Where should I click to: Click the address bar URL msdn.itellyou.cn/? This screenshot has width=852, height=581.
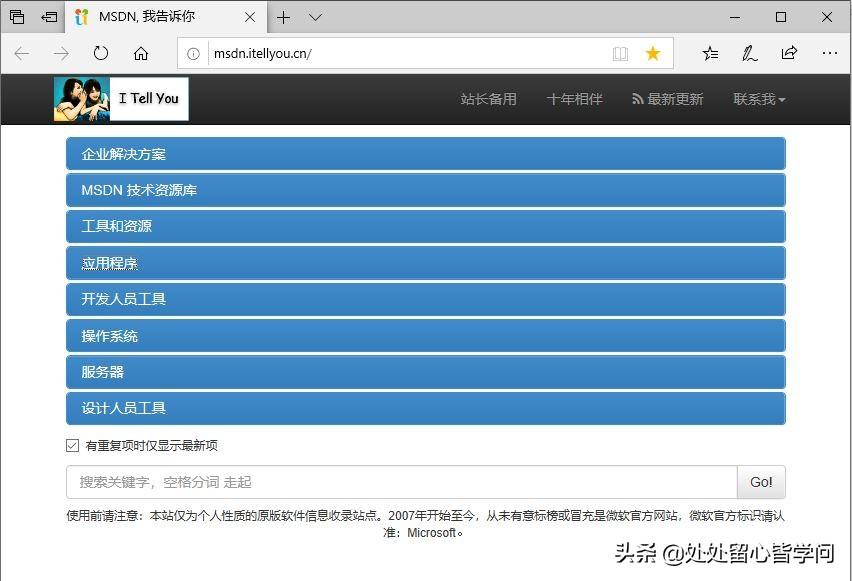262,54
